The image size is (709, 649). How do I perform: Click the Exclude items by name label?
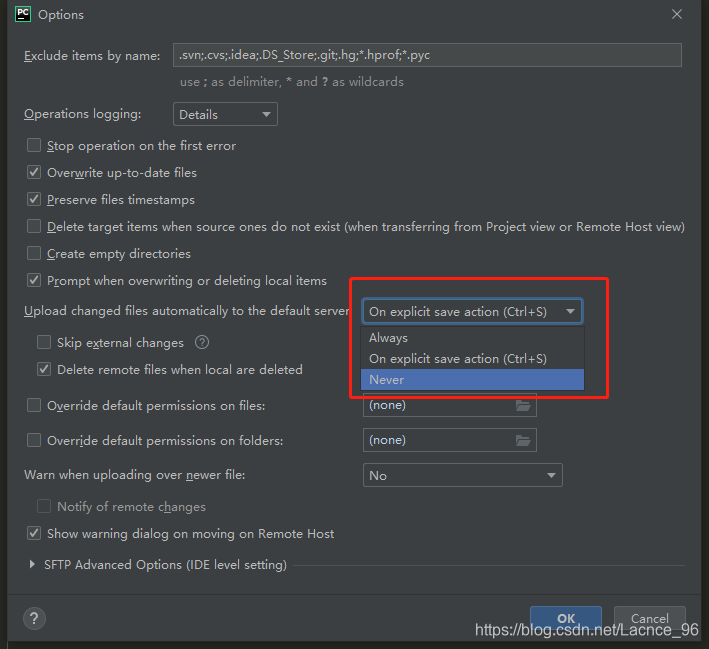pos(92,56)
